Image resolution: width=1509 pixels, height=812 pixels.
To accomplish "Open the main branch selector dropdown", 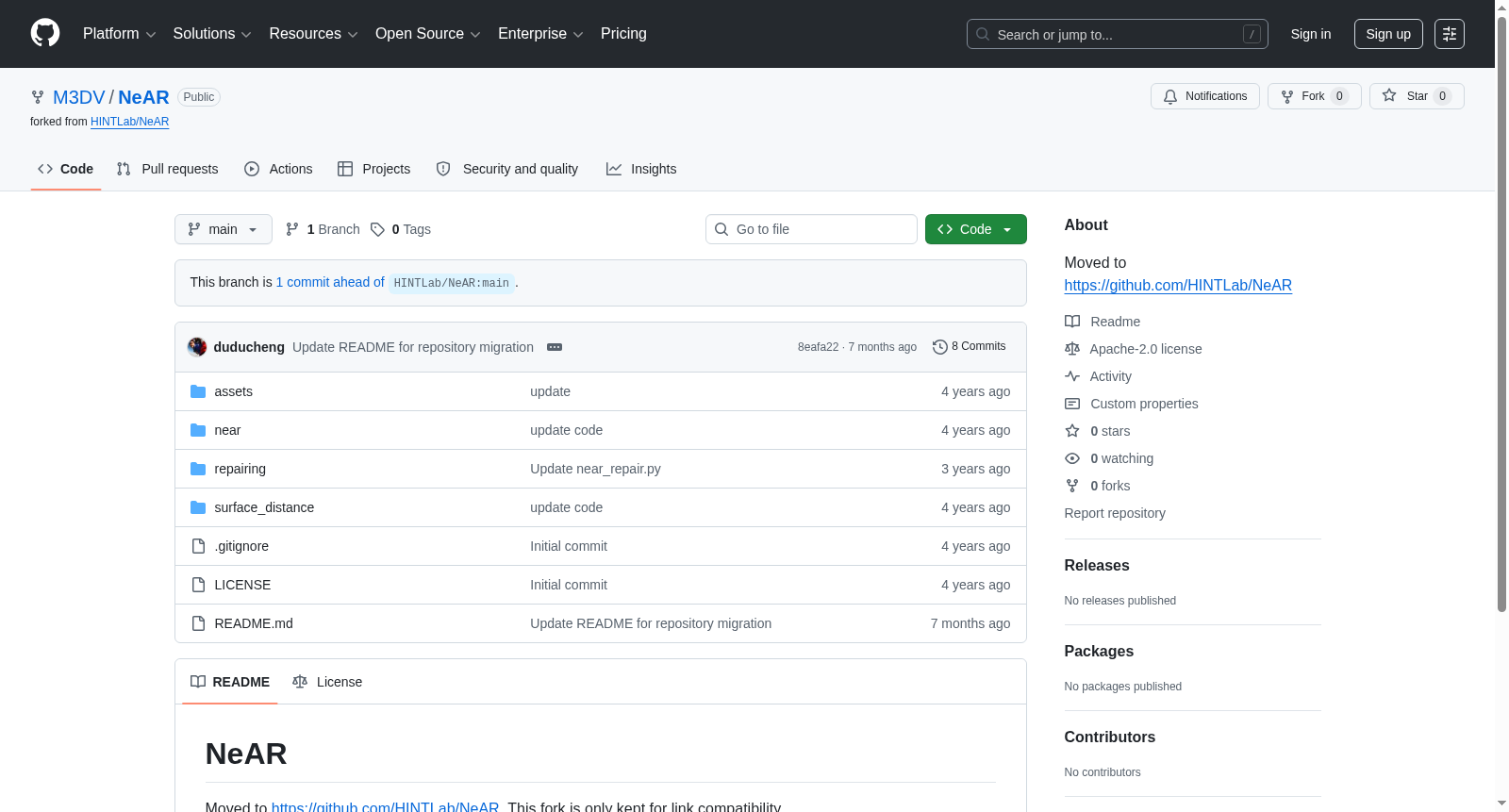I will point(224,229).
